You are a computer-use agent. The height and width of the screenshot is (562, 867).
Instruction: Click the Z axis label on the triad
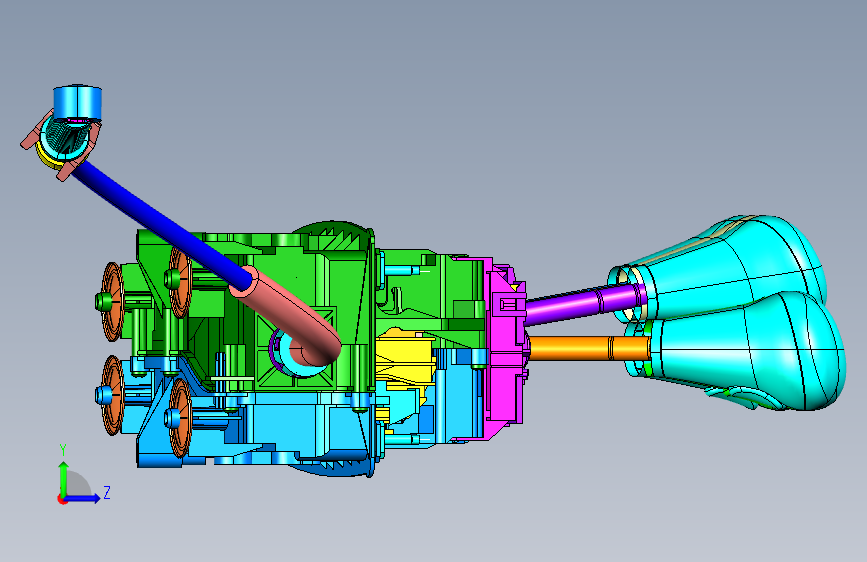107,492
